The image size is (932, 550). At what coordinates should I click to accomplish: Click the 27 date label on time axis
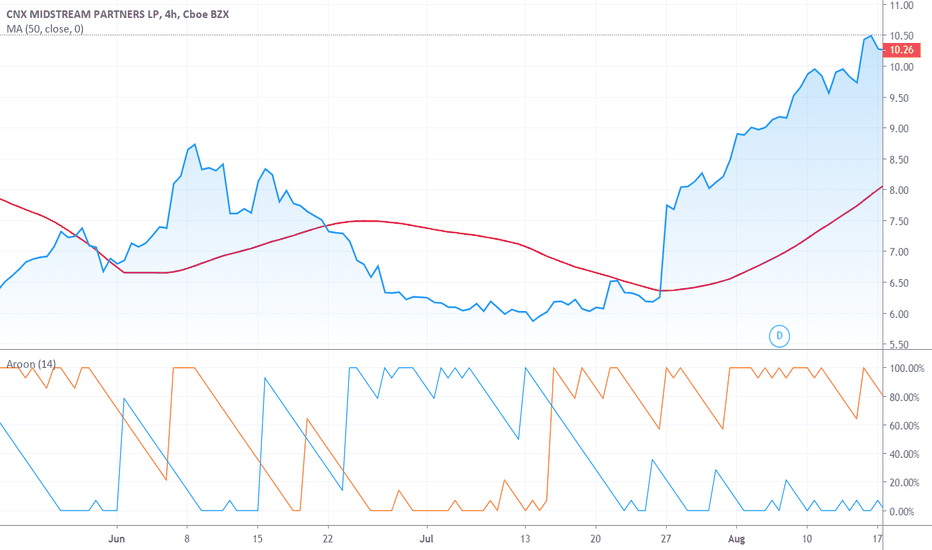[666, 539]
